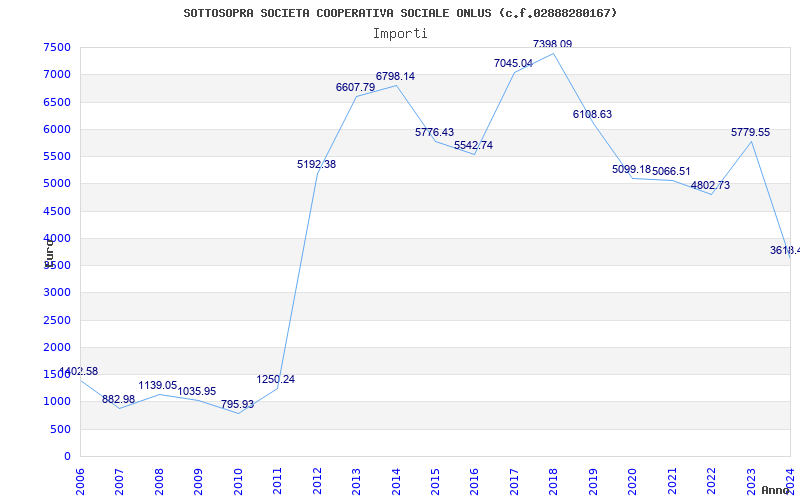Click the 1139.05 data label

point(158,386)
